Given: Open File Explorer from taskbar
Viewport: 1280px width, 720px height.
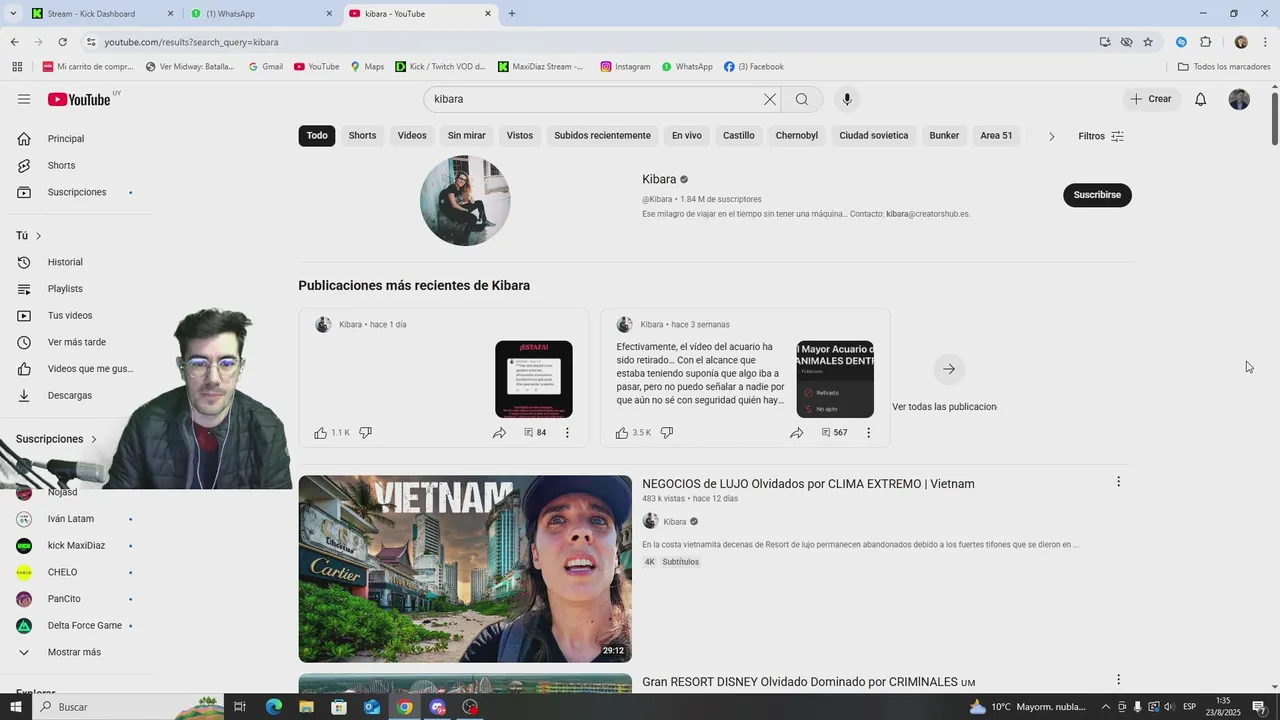Looking at the screenshot, I should coord(306,707).
